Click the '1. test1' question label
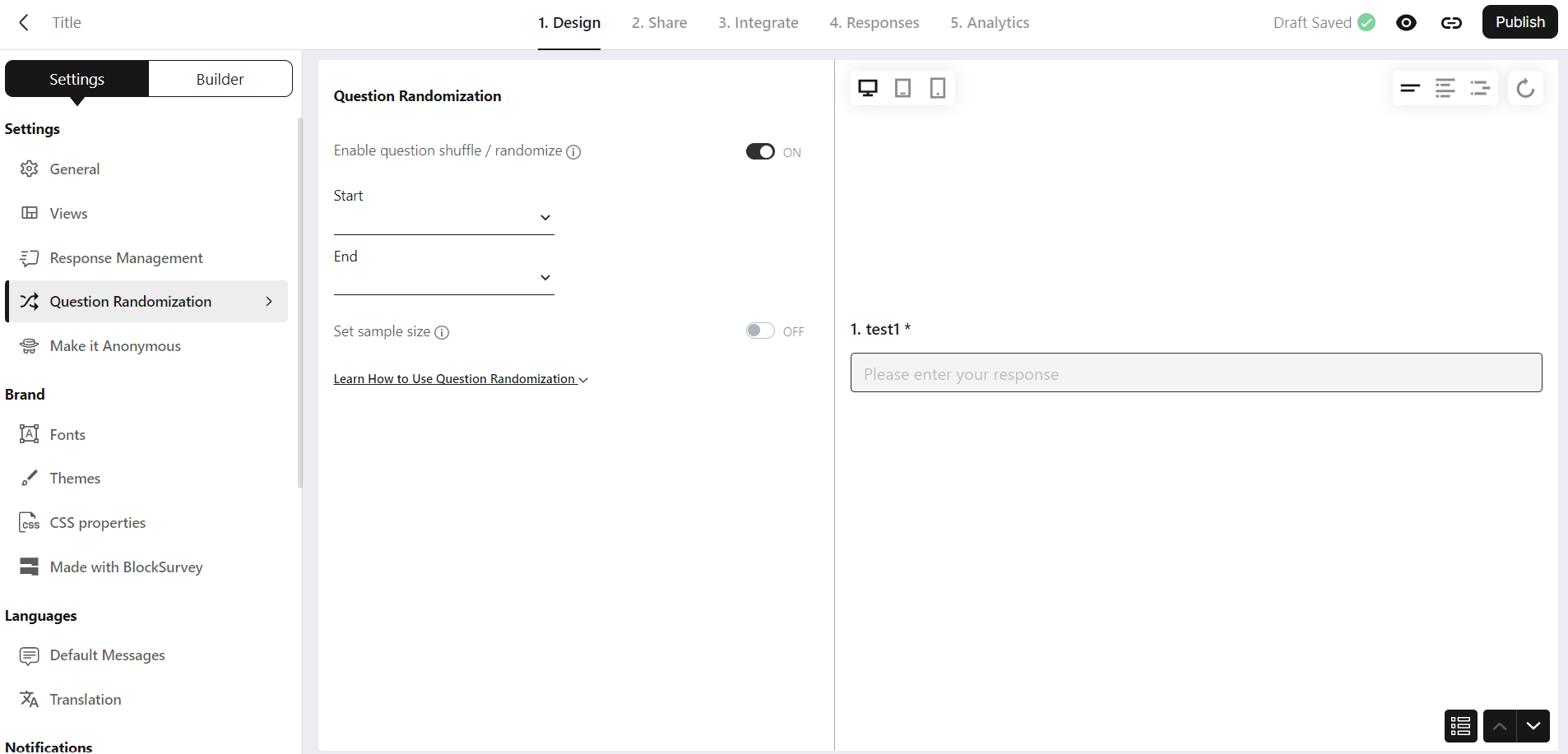Viewport: 1568px width, 754px height. [x=880, y=329]
